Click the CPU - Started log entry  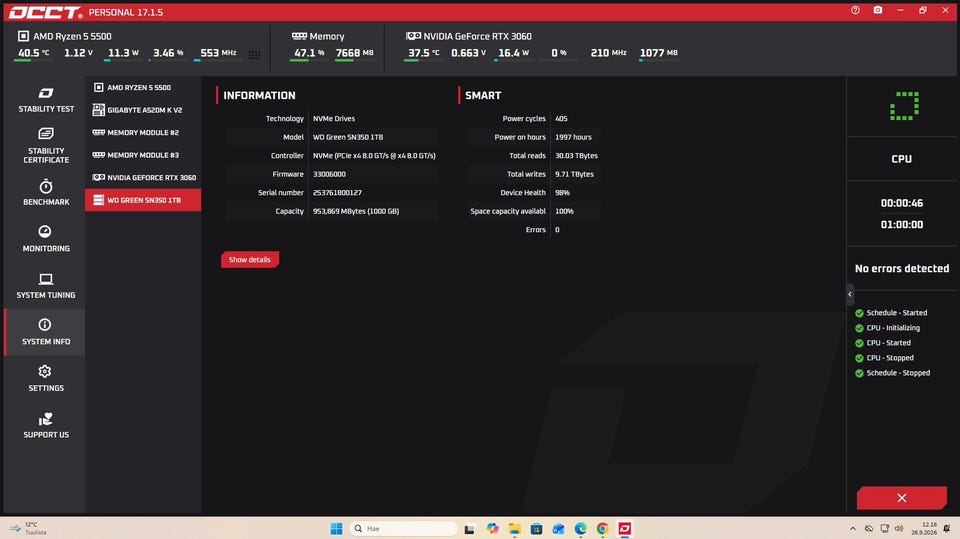[883, 343]
